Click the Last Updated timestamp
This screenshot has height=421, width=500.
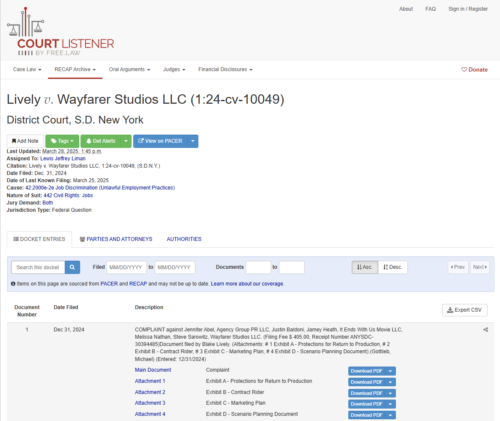click(x=72, y=151)
